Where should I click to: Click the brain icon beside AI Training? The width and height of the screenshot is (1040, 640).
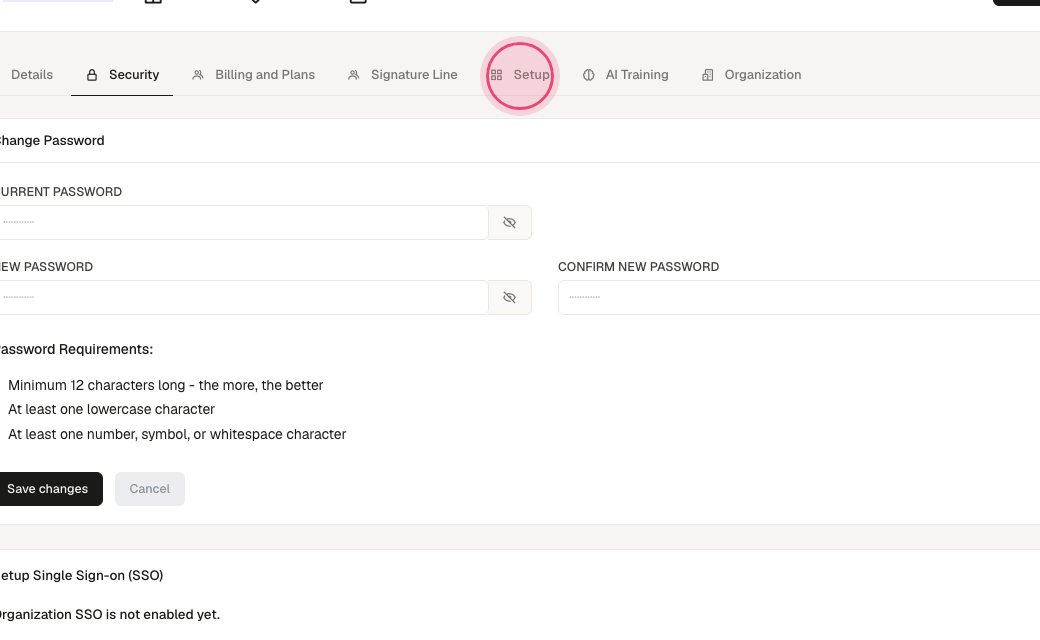[588, 75]
